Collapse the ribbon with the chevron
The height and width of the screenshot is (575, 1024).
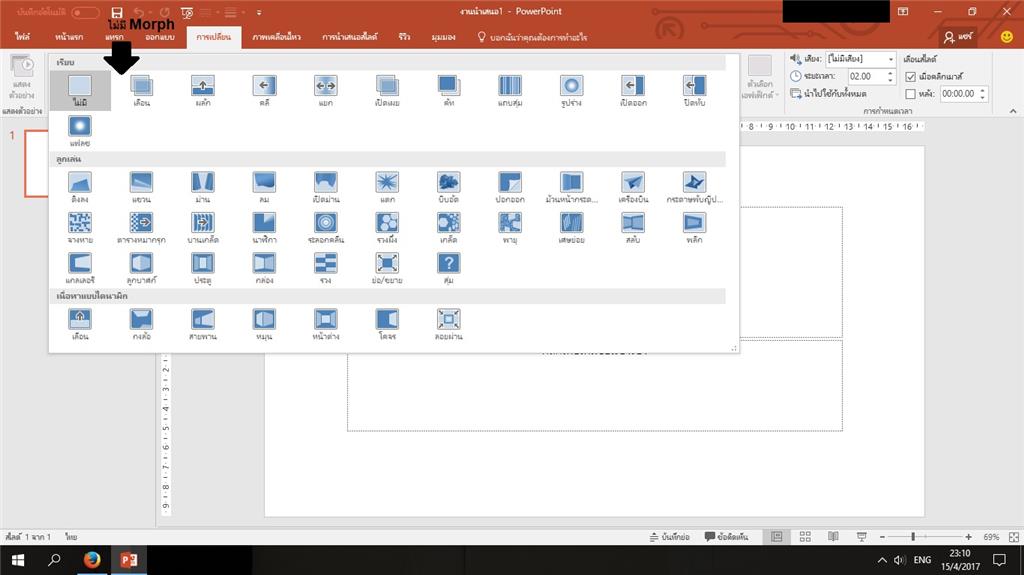1013,111
